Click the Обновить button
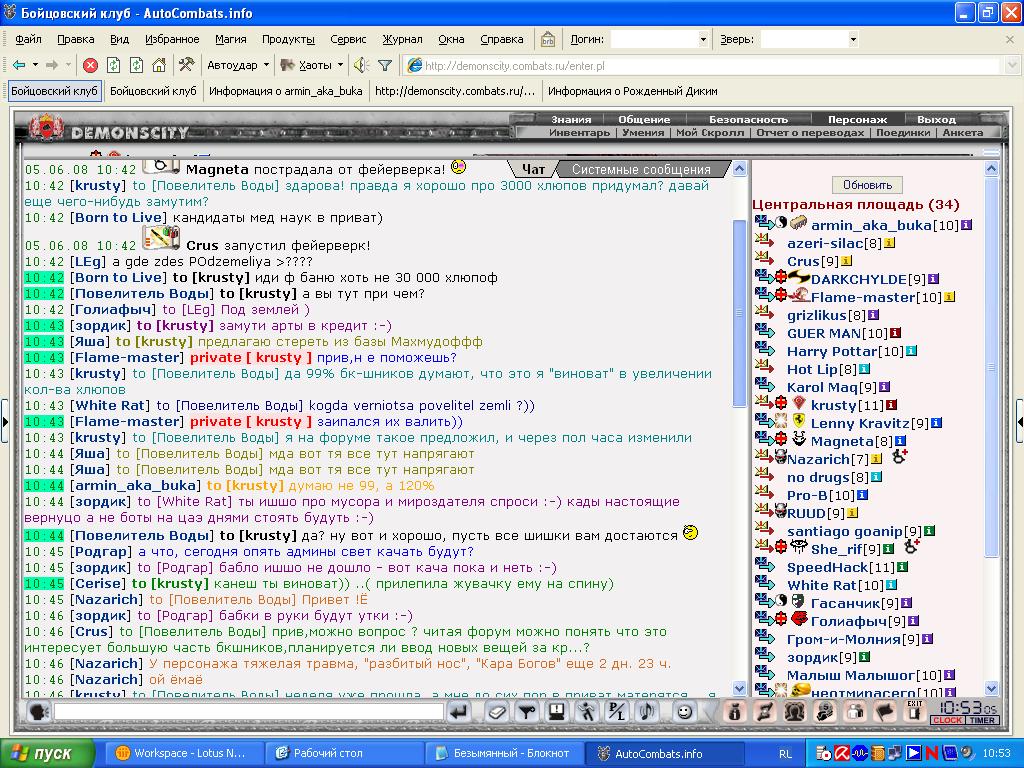The height and width of the screenshot is (768, 1024). (867, 185)
